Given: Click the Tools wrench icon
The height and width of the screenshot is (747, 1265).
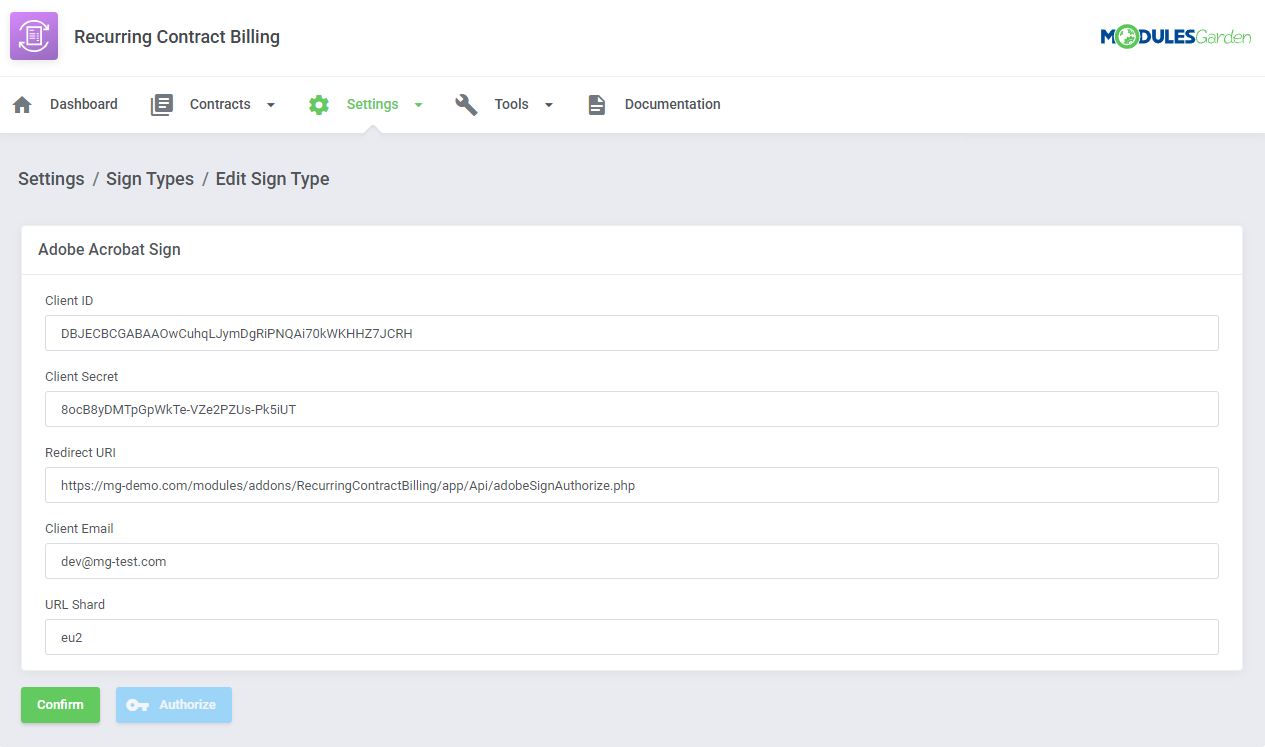Looking at the screenshot, I should click(466, 104).
